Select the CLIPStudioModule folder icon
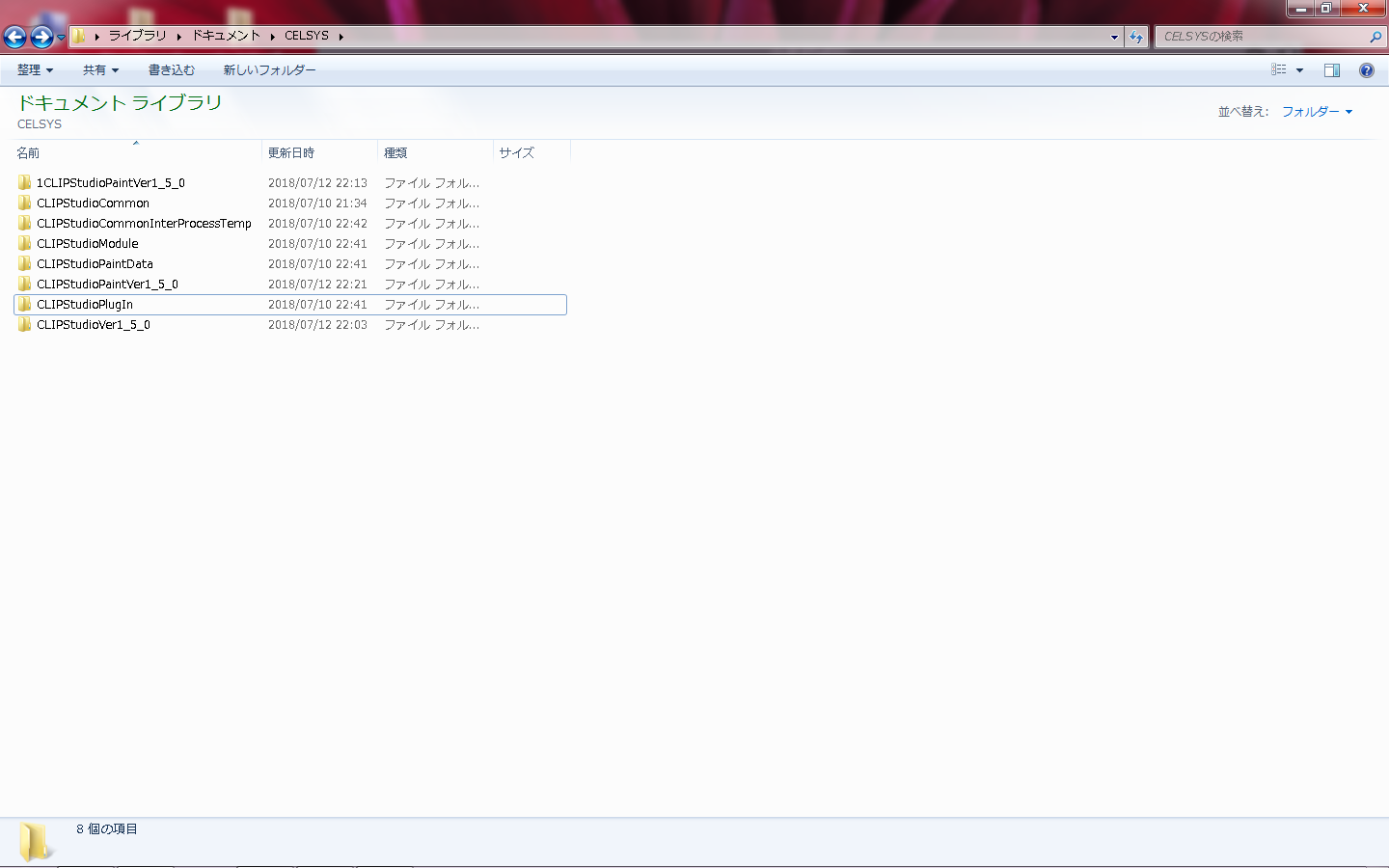 tap(25, 243)
